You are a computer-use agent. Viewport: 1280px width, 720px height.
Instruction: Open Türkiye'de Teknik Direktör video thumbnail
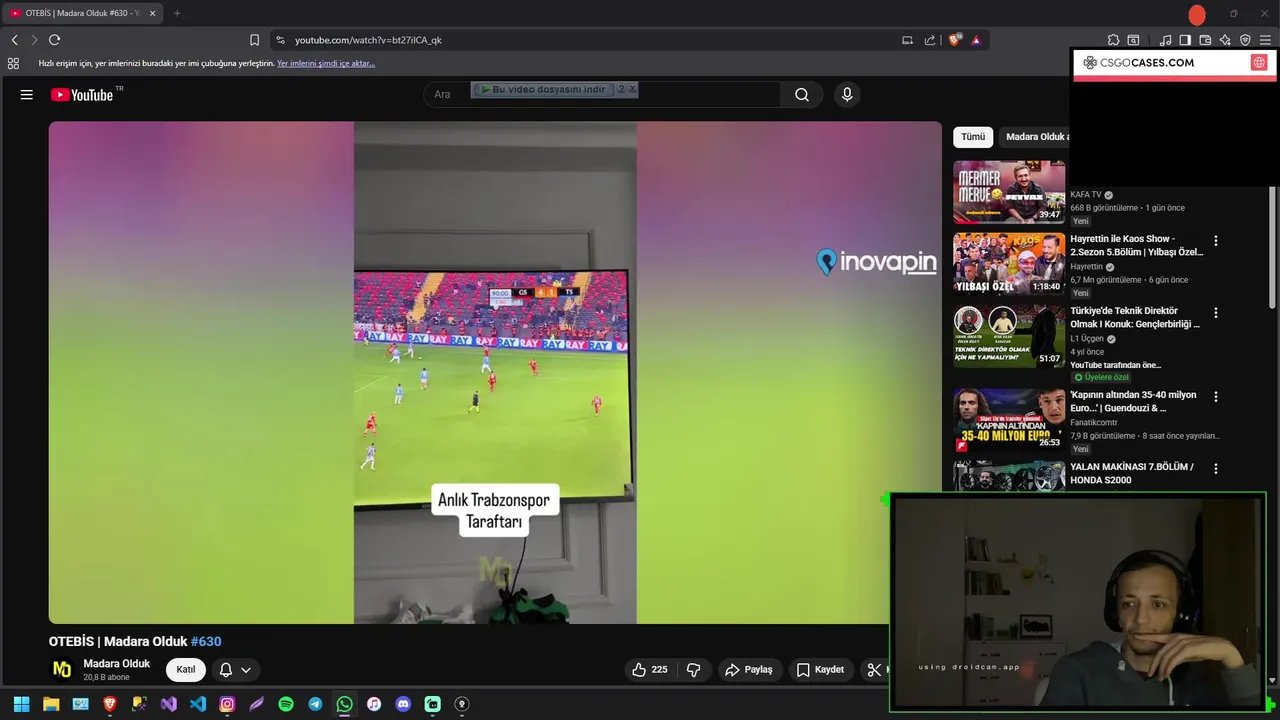click(x=1009, y=336)
